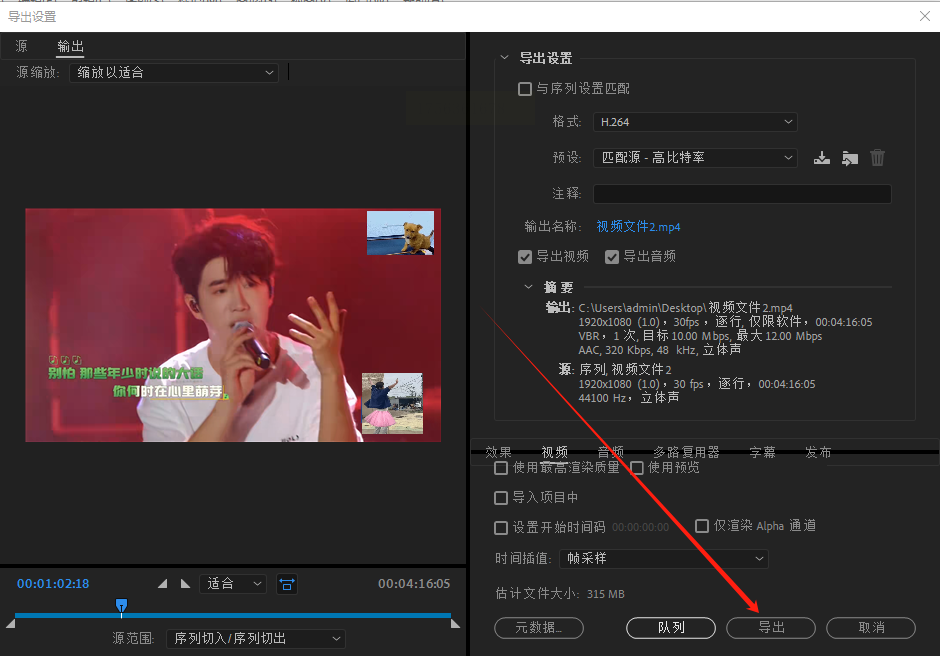
Task: Uncheck the export video checkbox
Action: tap(525, 257)
